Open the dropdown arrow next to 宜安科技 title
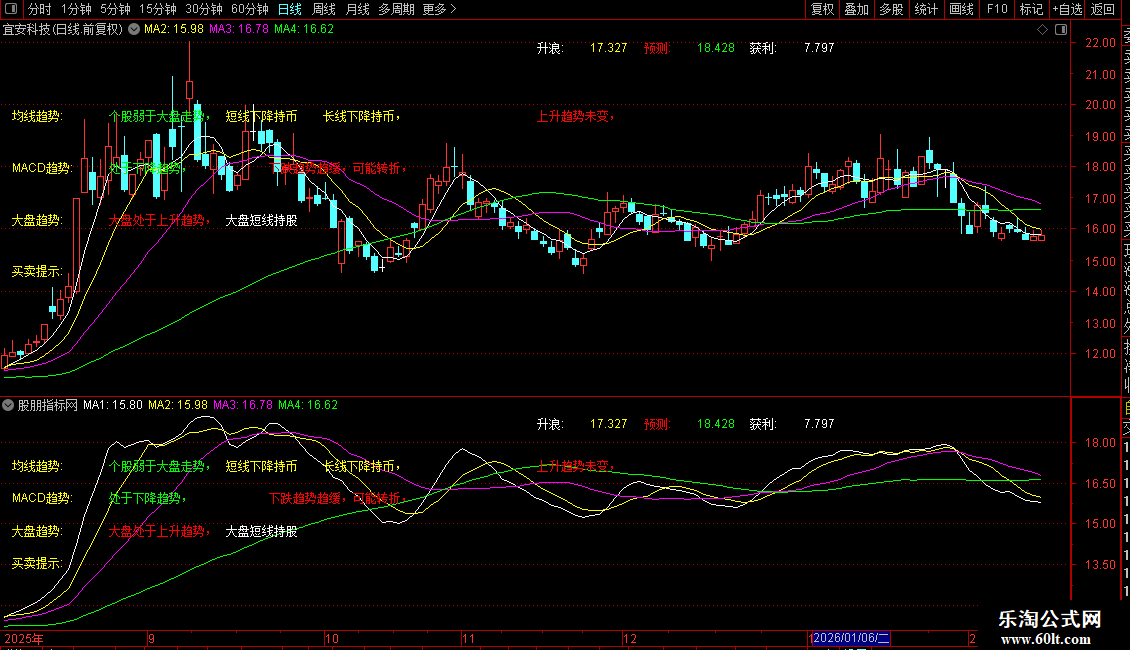The height and width of the screenshot is (650, 1130). [x=134, y=30]
